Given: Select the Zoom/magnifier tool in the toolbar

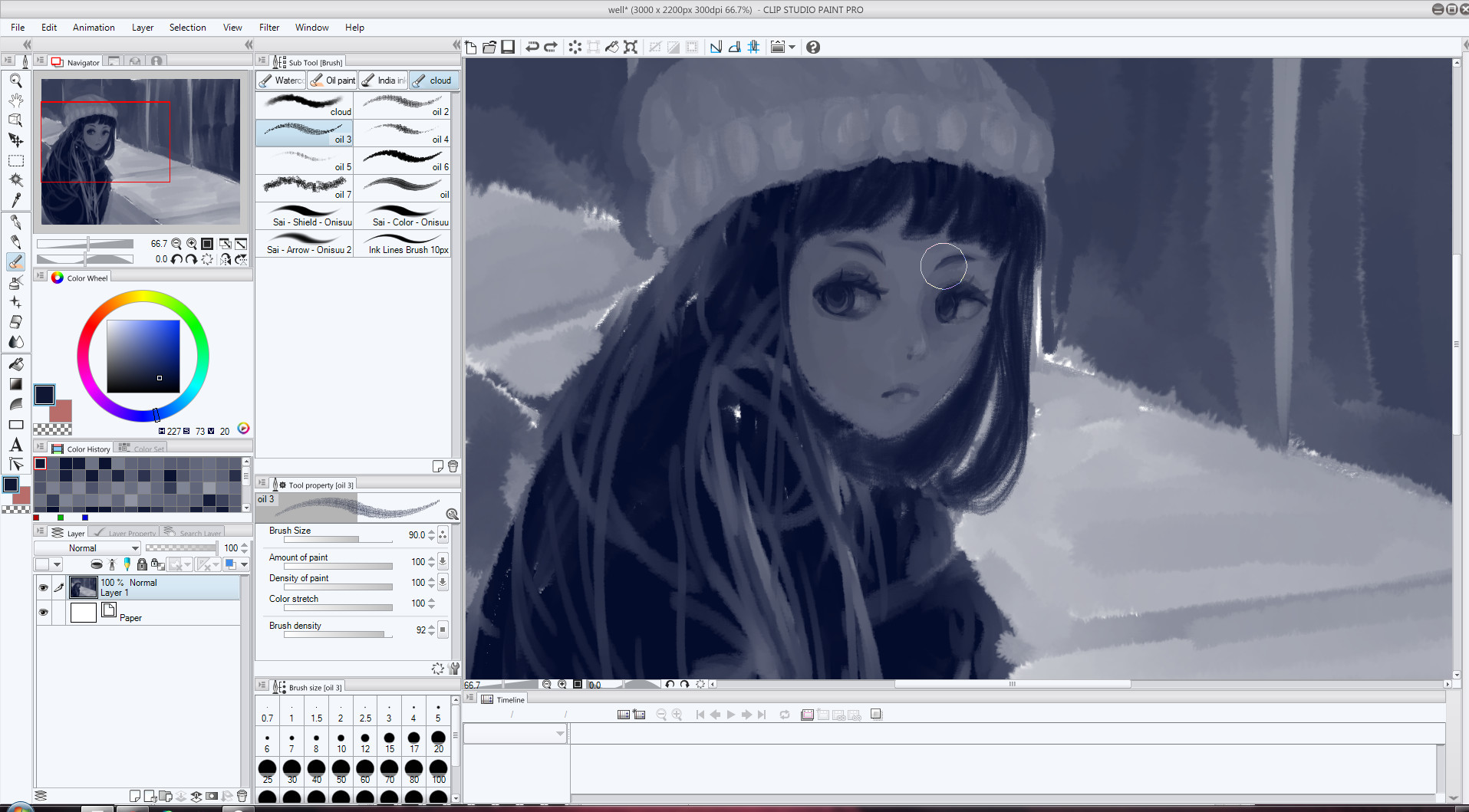Looking at the screenshot, I should tap(15, 81).
